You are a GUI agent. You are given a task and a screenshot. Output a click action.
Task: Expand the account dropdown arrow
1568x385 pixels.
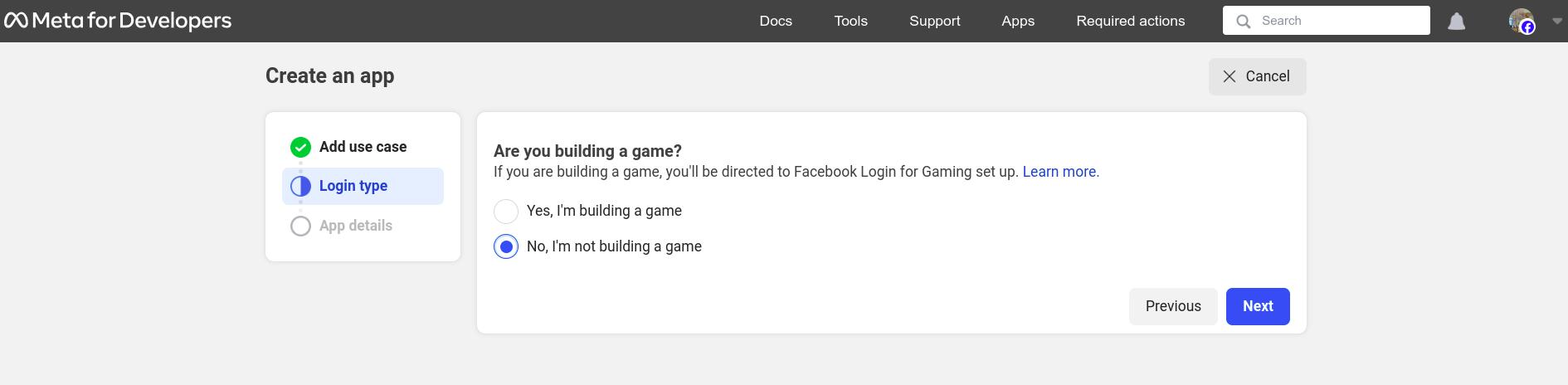[1556, 21]
